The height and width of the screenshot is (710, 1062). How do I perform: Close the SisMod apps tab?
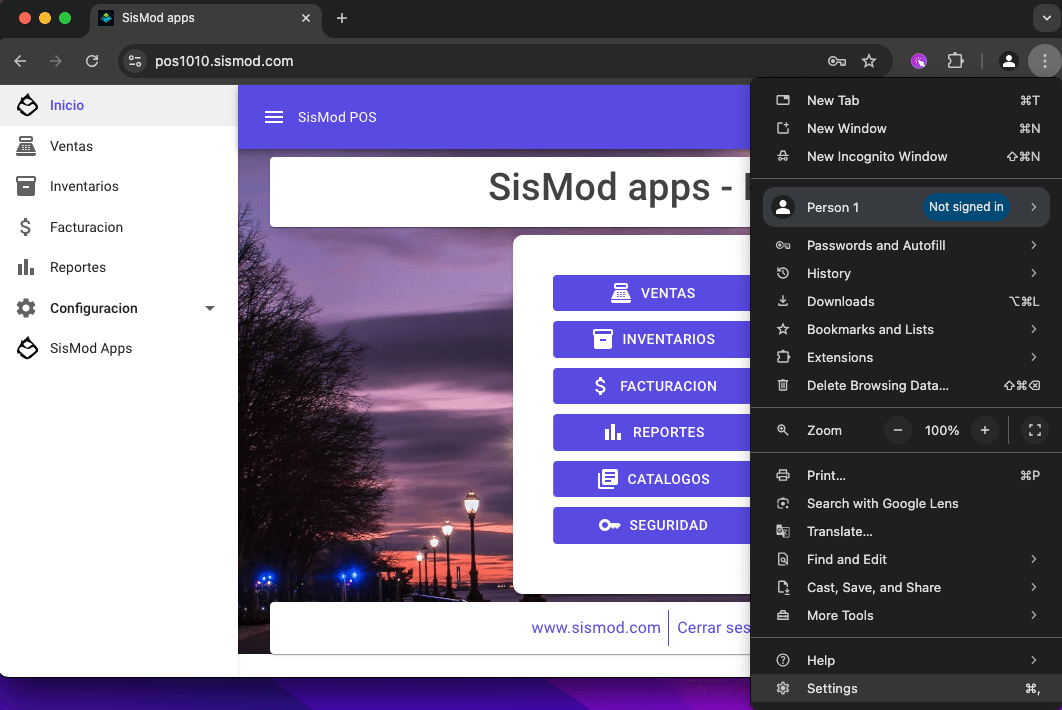pyautogui.click(x=306, y=18)
